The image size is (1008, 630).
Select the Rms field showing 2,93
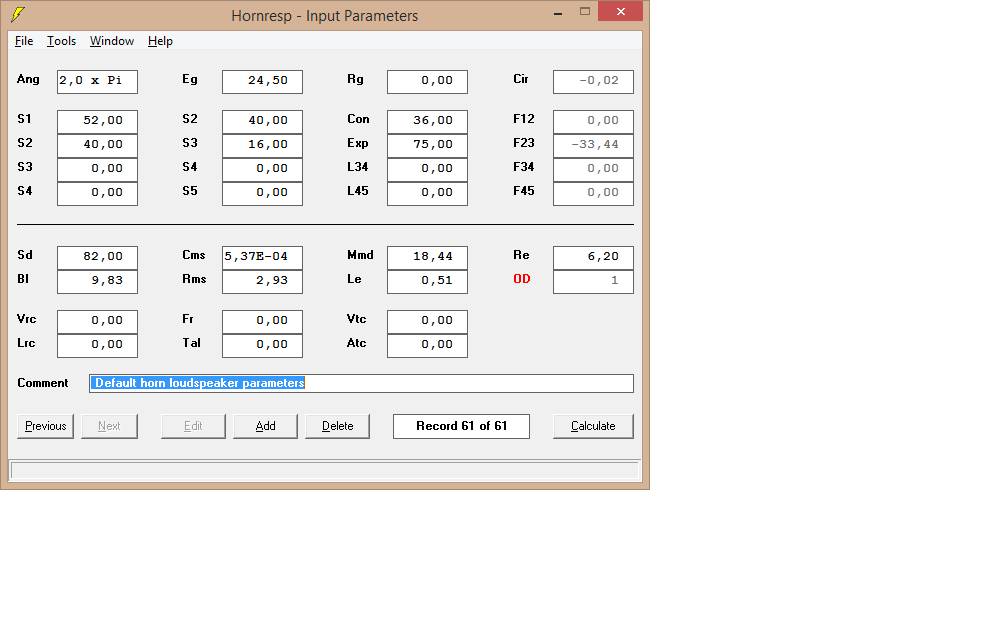coord(262,282)
